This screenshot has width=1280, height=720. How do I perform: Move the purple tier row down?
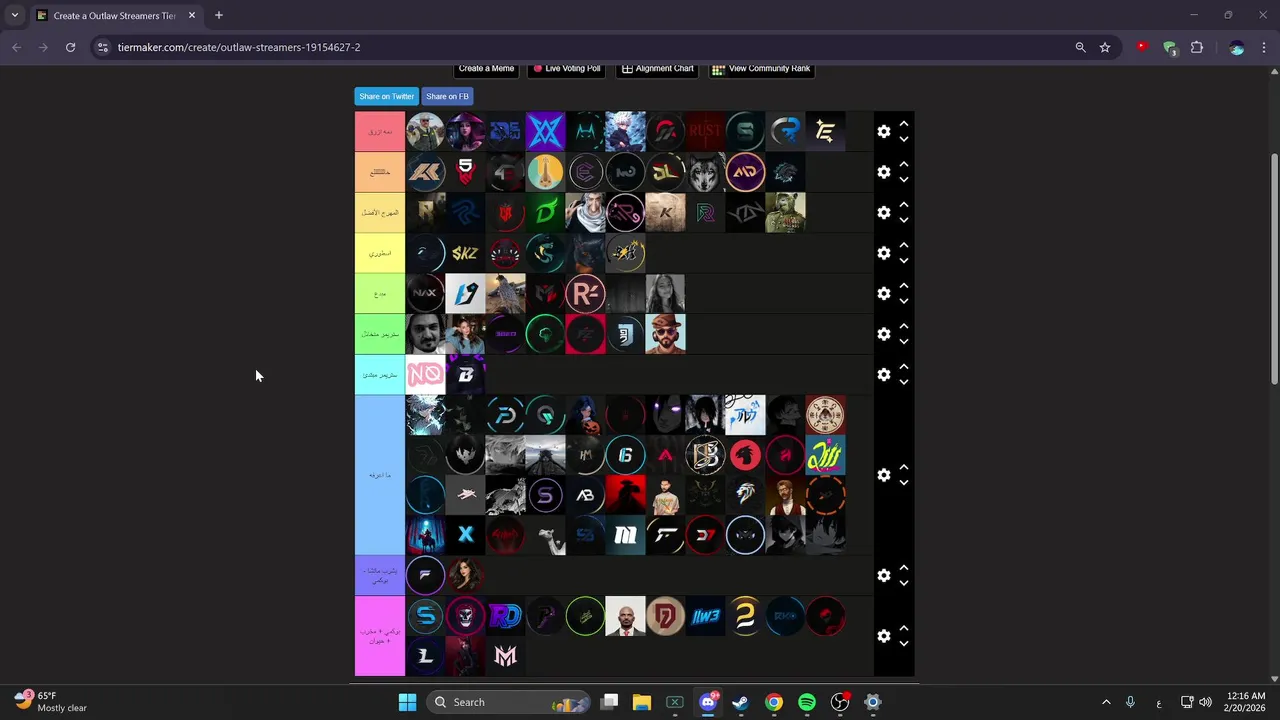tap(904, 584)
